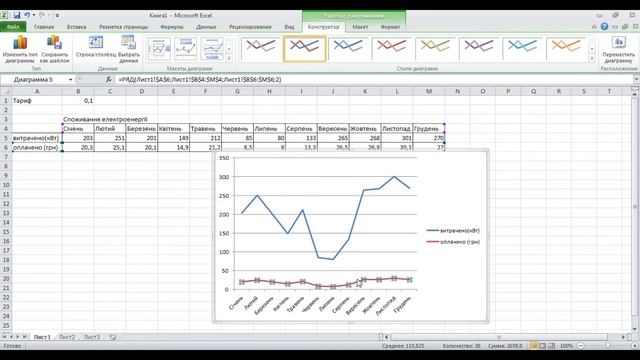Go to last sheet navigation arrow
This screenshot has height=360, width=640.
pos(24,337)
